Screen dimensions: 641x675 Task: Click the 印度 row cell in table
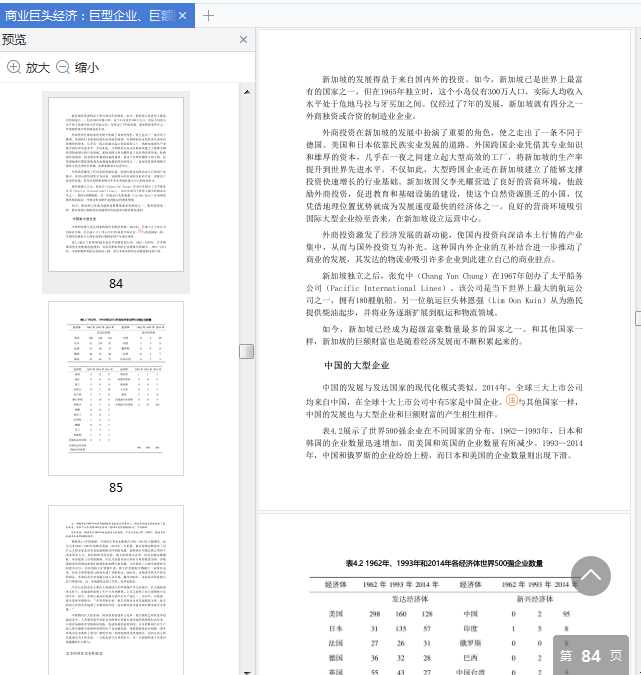(471, 629)
